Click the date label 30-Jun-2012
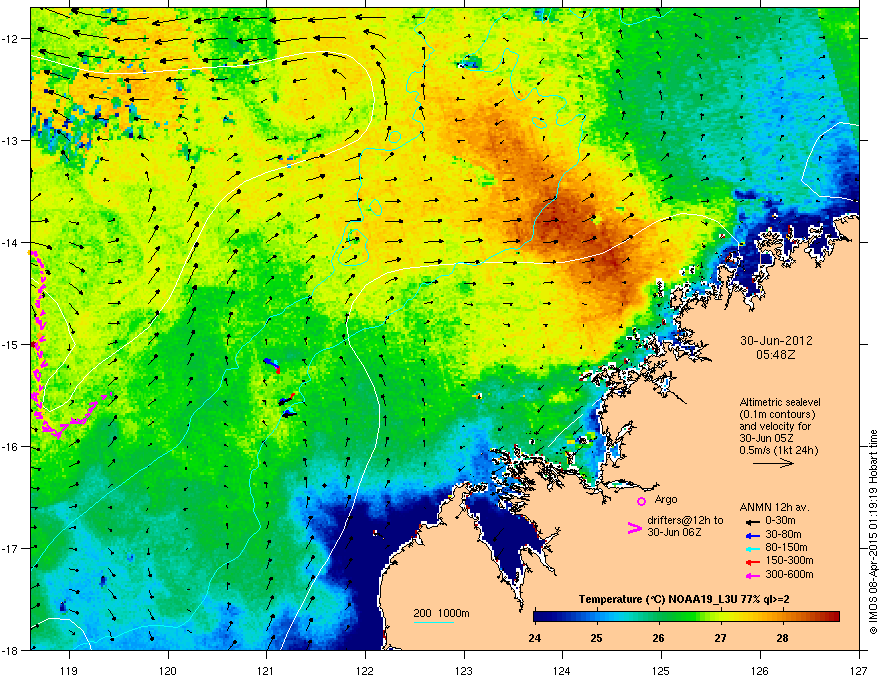880x680 pixels. (x=776, y=341)
